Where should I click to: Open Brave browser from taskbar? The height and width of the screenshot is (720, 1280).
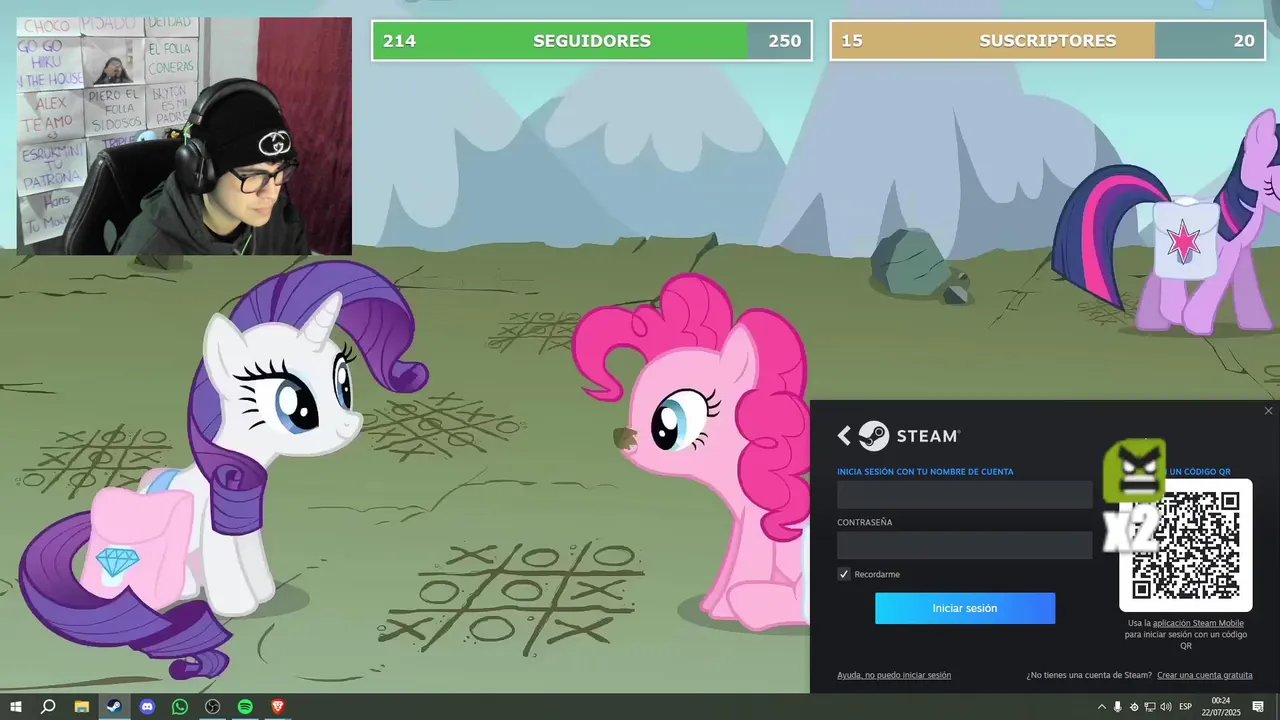pos(278,707)
